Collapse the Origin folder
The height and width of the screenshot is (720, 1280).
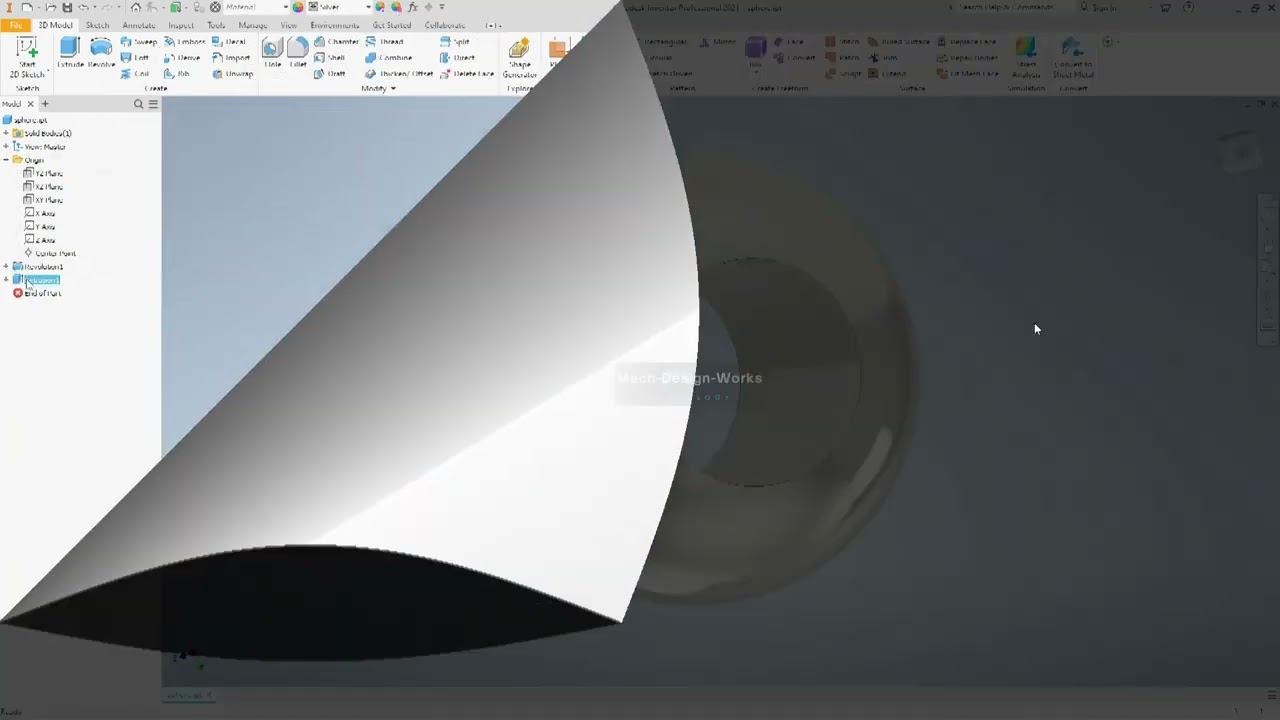[x=6, y=160]
